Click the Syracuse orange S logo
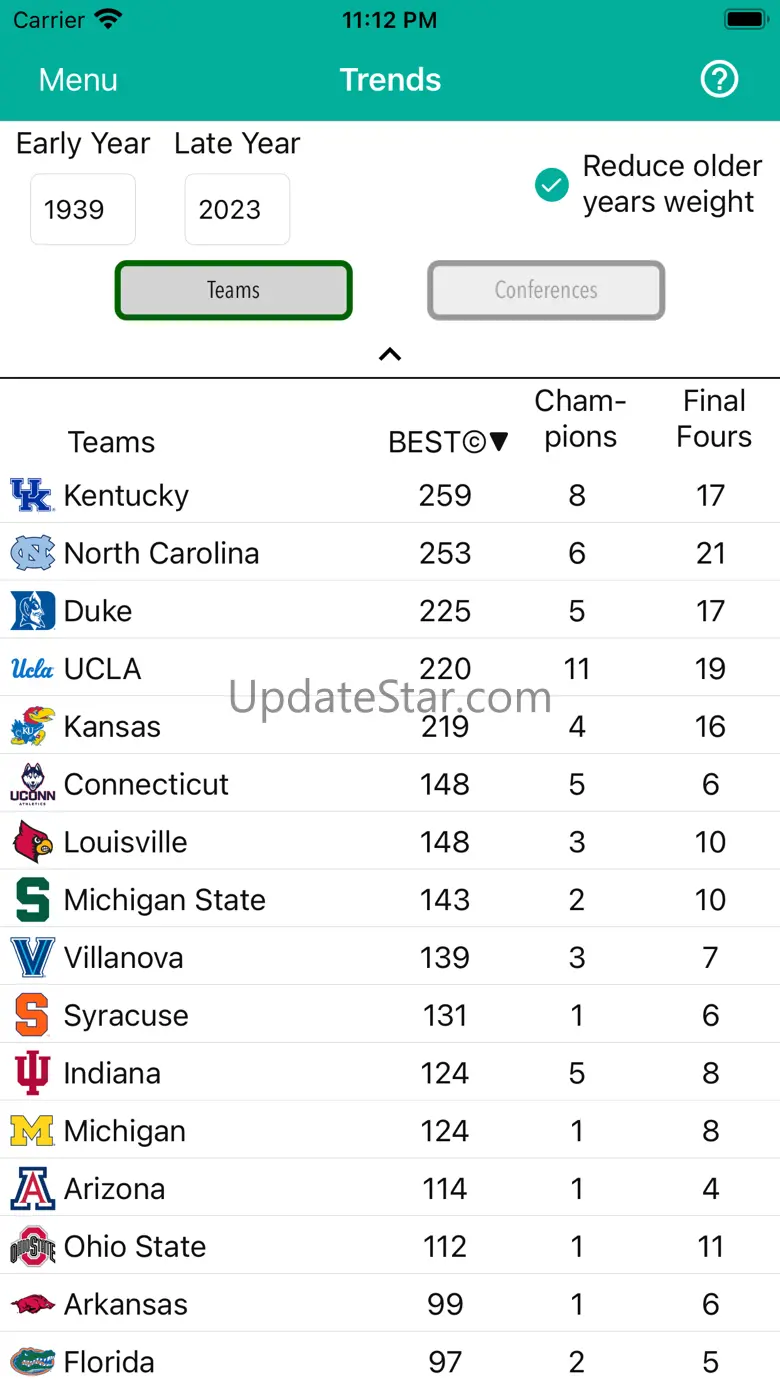780x1387 pixels. (x=32, y=1015)
